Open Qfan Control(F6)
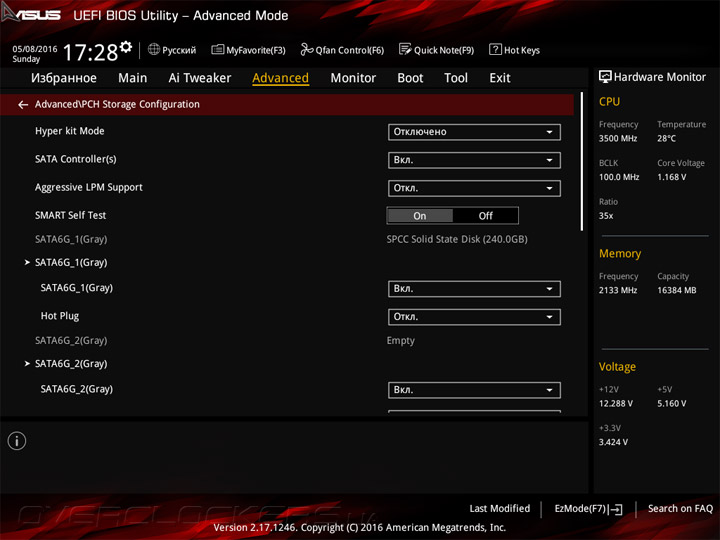 (x=342, y=50)
